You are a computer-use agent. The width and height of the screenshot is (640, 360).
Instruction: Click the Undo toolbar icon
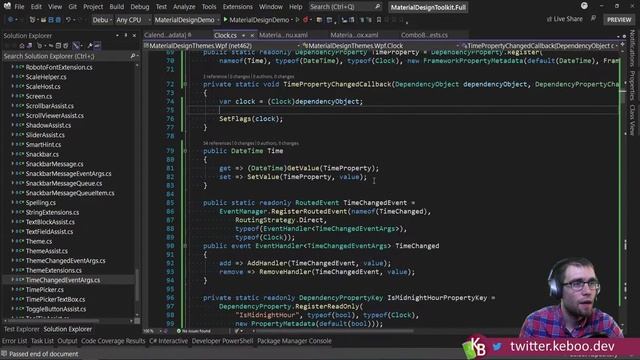(x=68, y=20)
